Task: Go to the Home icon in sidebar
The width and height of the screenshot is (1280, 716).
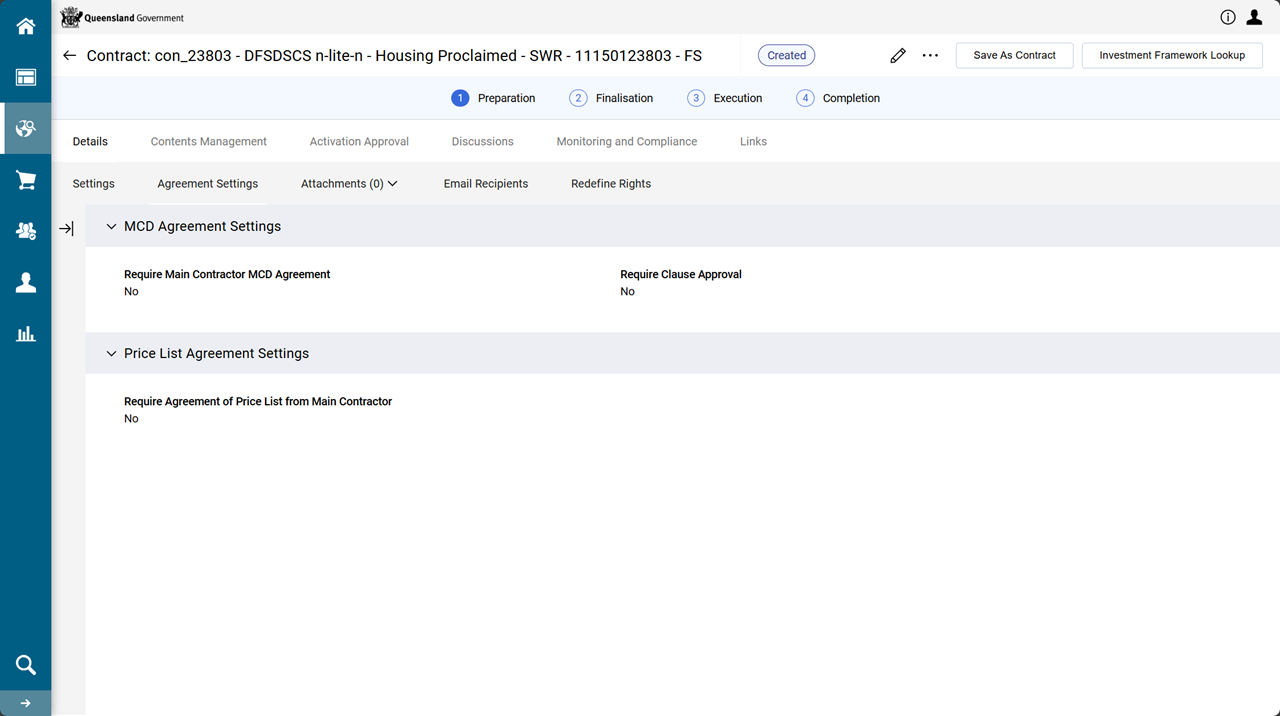Action: tap(25, 27)
